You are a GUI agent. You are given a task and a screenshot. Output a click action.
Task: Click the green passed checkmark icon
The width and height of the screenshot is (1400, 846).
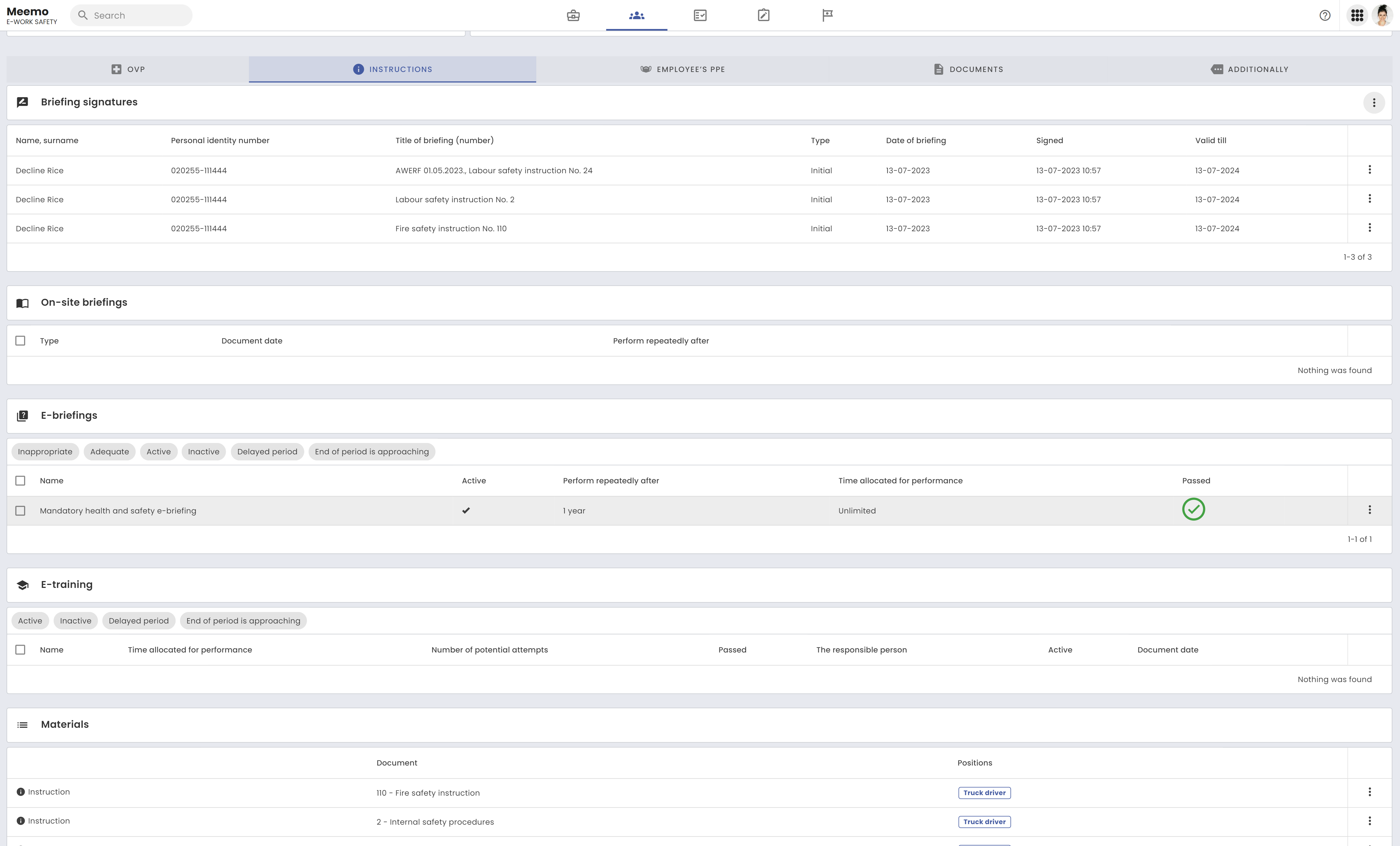tap(1193, 509)
